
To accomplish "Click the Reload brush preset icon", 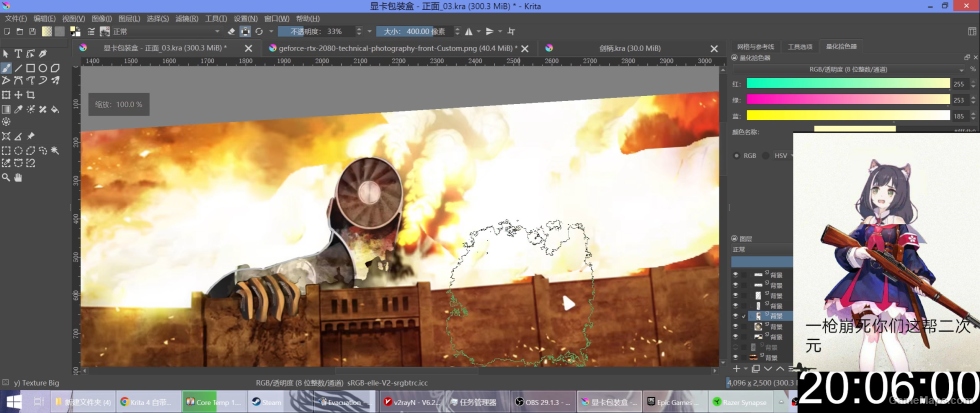I will tap(259, 31).
